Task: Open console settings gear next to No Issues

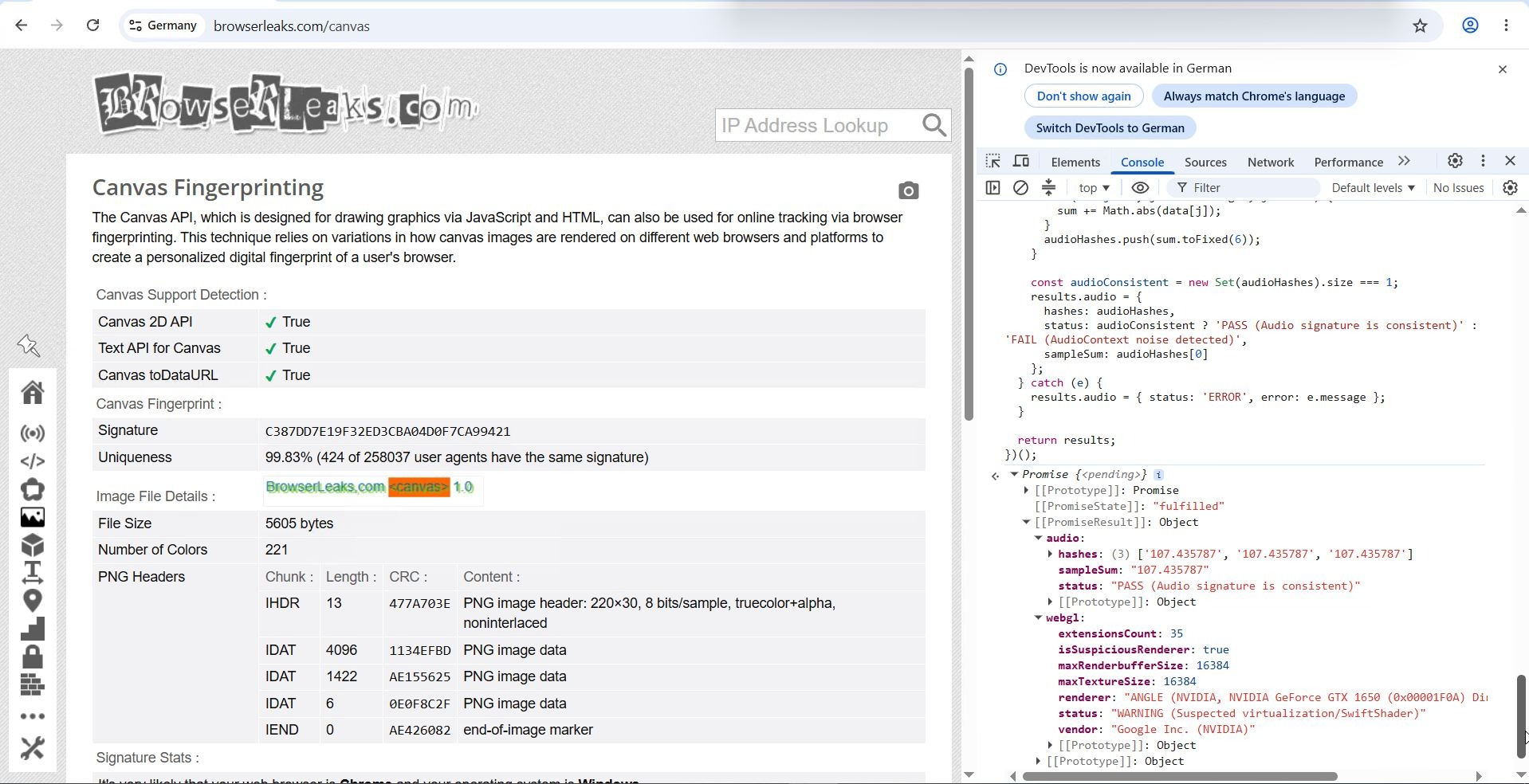Action: pos(1510,188)
